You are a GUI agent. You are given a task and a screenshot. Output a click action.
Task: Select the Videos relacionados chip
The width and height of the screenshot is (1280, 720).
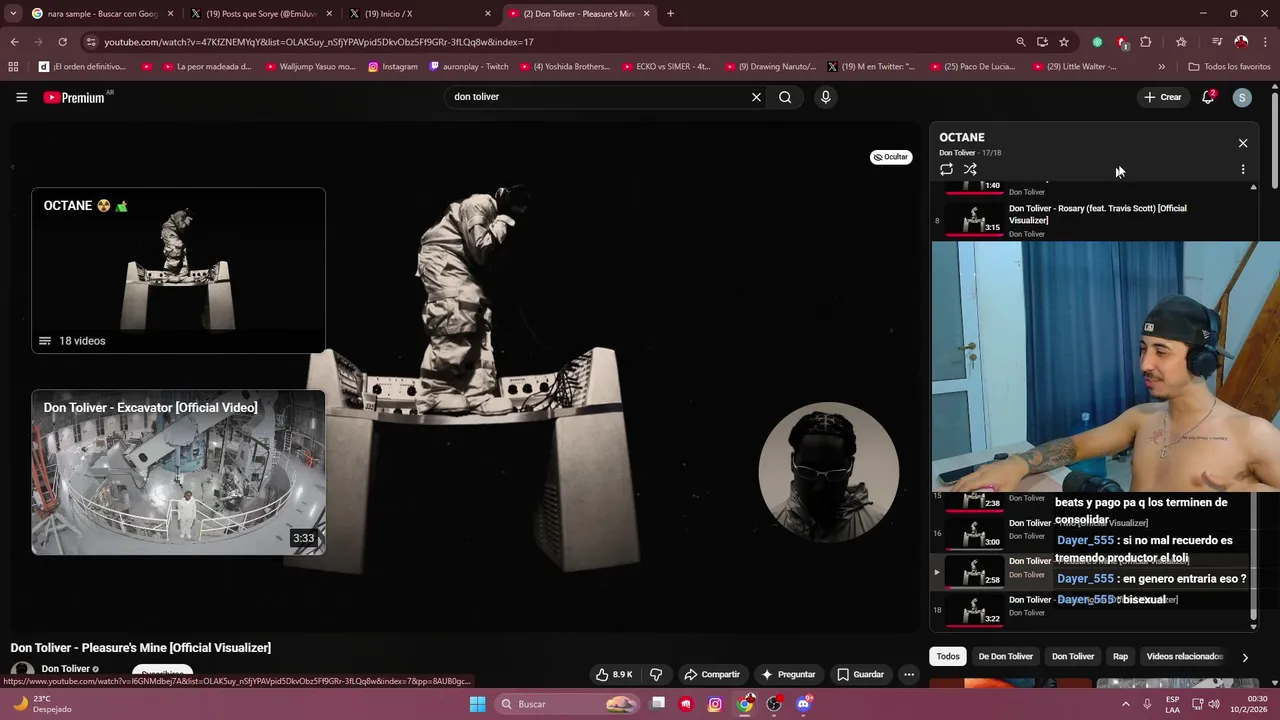(x=1185, y=656)
